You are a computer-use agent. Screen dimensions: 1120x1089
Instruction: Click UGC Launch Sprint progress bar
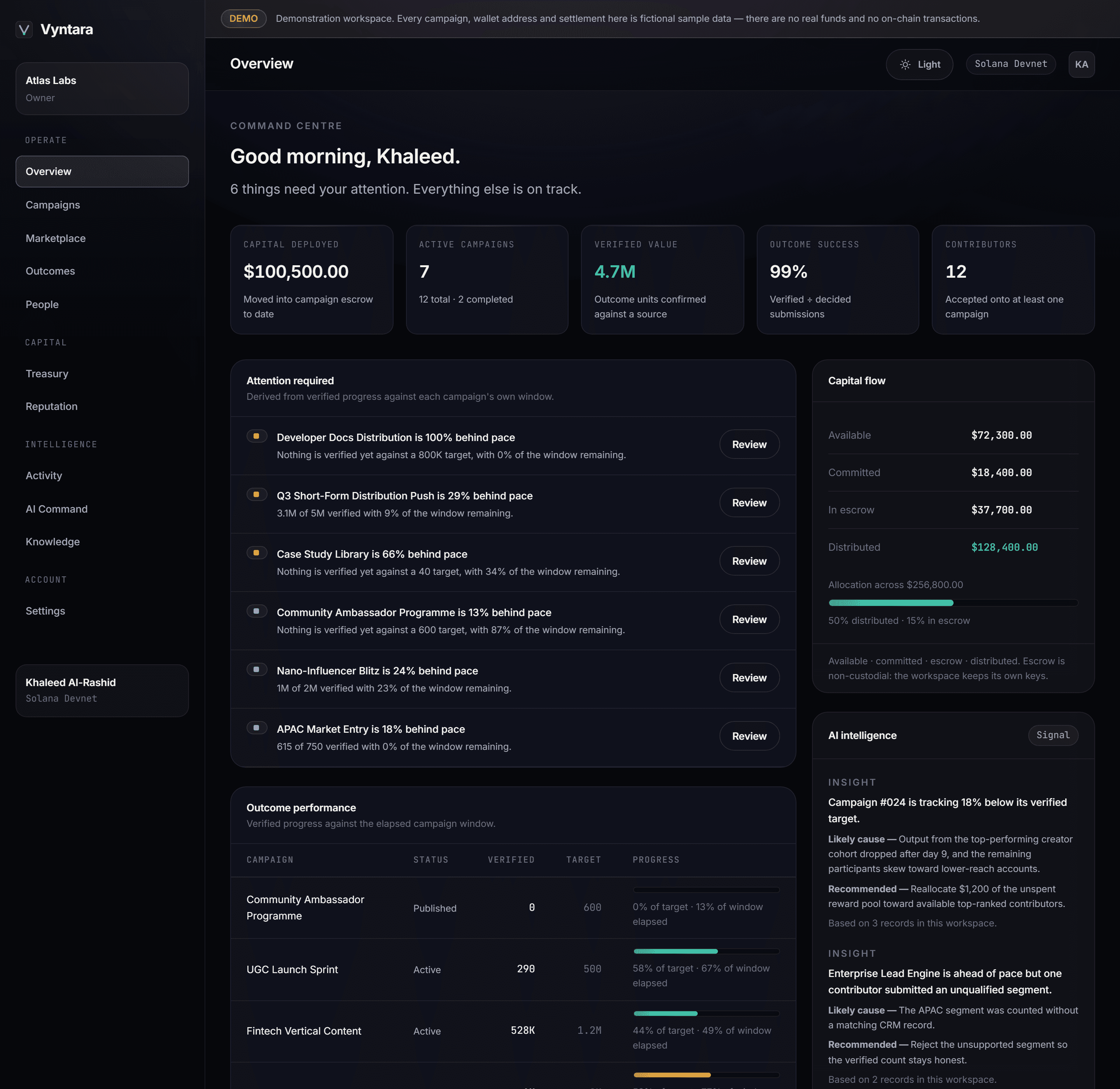click(x=706, y=951)
